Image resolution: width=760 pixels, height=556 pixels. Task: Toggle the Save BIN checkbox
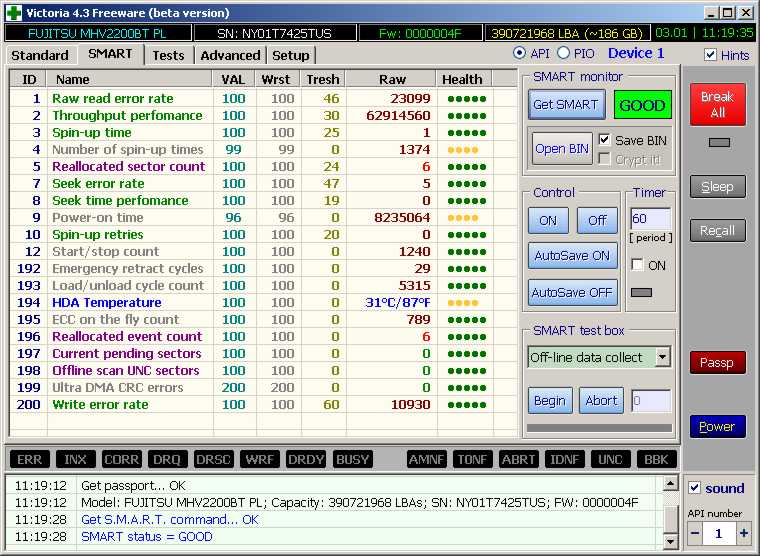click(x=604, y=140)
